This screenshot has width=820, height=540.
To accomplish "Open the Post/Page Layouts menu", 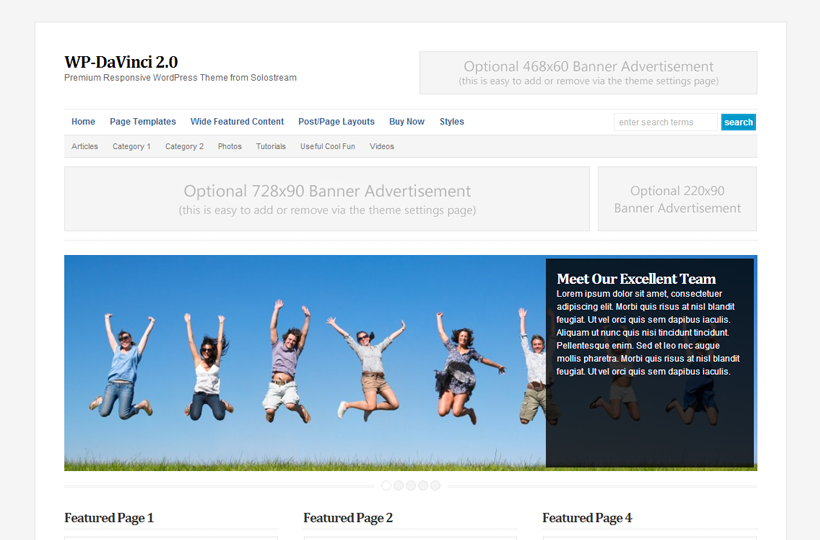I will click(336, 122).
